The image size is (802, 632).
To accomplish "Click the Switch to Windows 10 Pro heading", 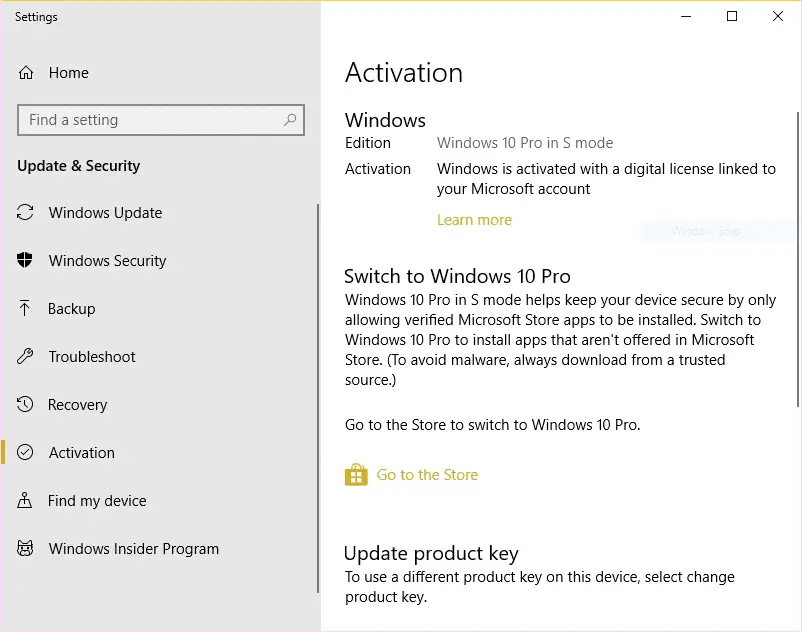I will (x=457, y=276).
